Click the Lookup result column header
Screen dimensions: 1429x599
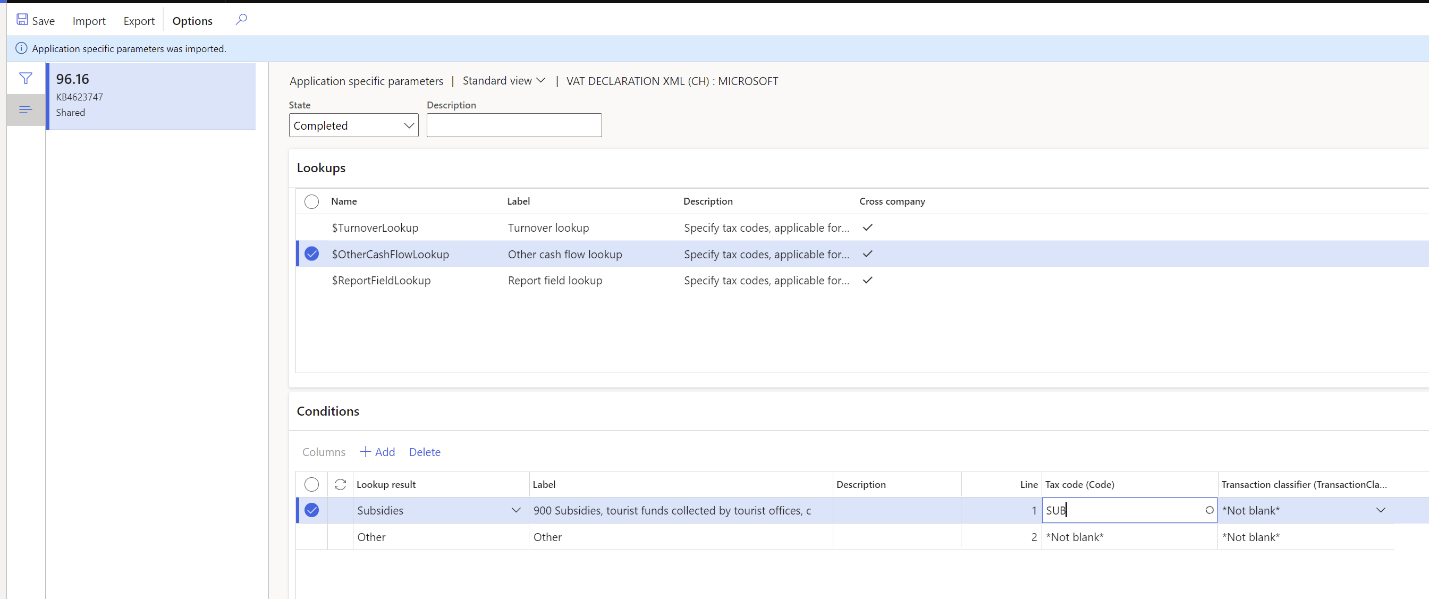click(x=386, y=484)
